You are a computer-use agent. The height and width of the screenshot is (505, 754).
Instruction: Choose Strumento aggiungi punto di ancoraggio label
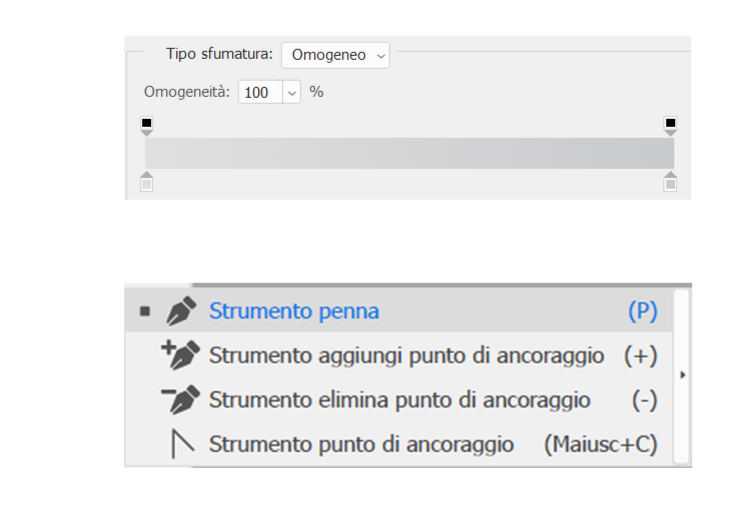pyautogui.click(x=406, y=355)
